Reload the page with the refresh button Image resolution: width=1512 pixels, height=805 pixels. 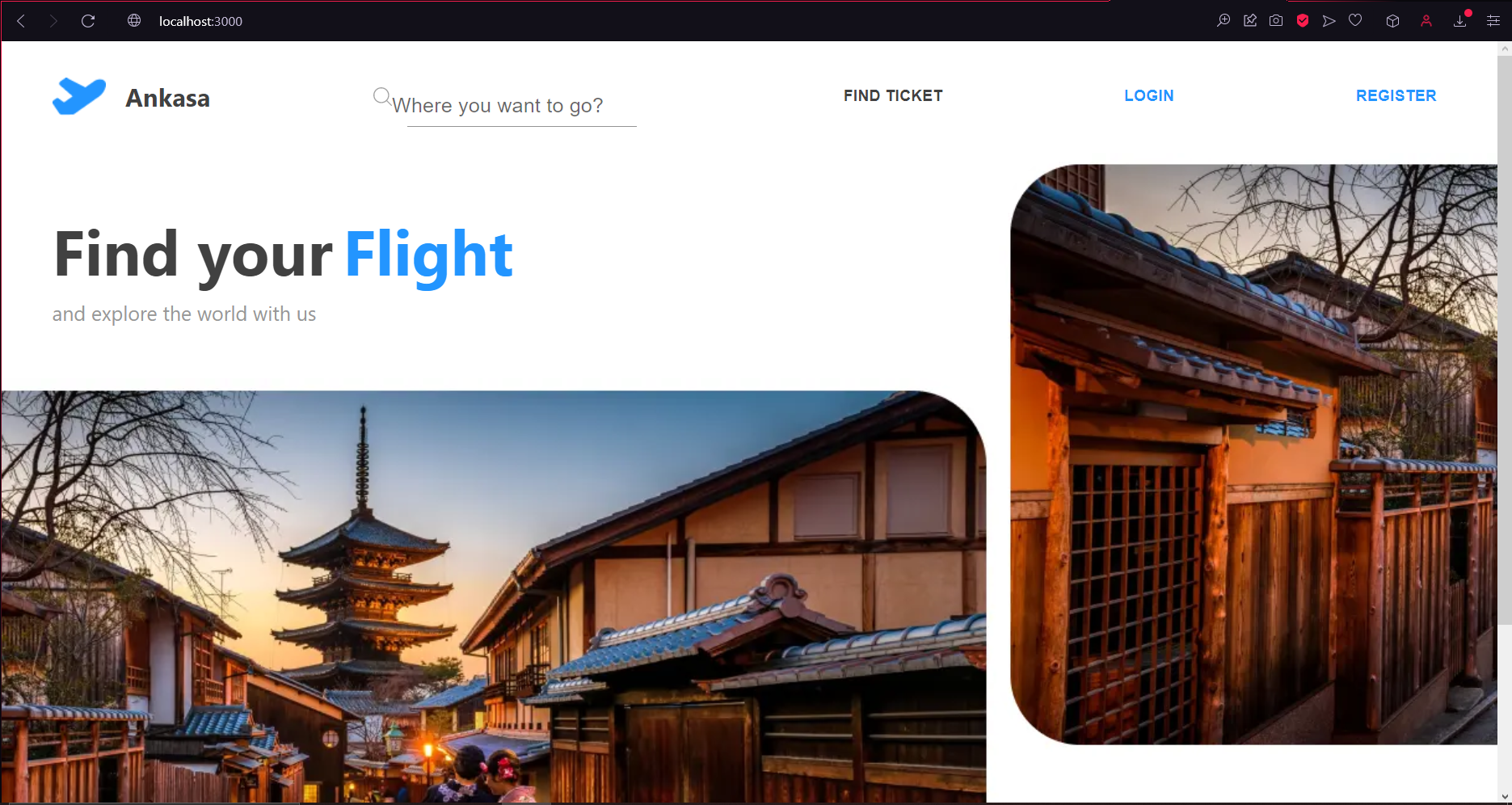(x=88, y=21)
